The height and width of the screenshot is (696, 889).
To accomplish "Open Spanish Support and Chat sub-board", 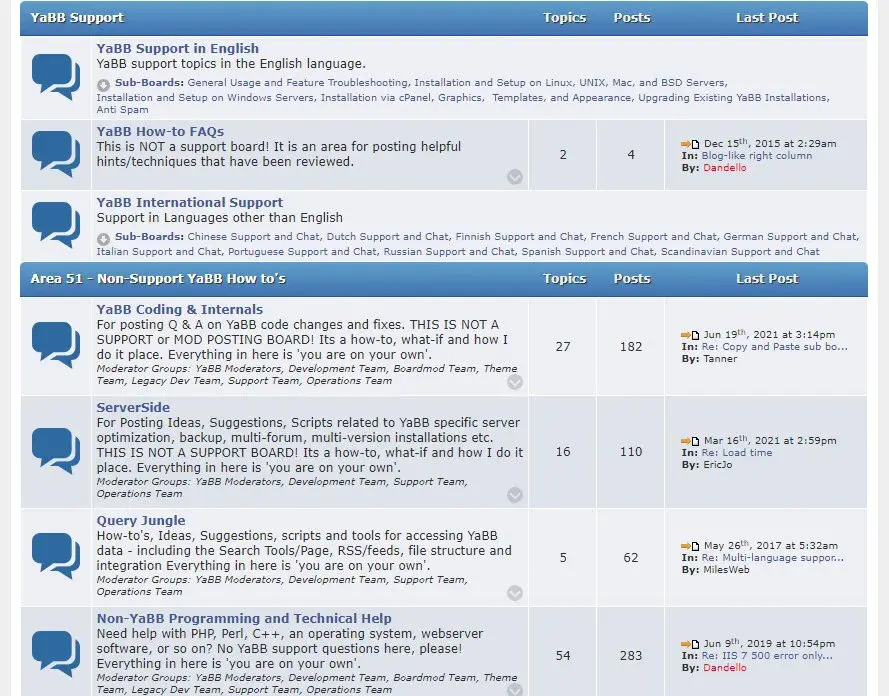I will (587, 251).
